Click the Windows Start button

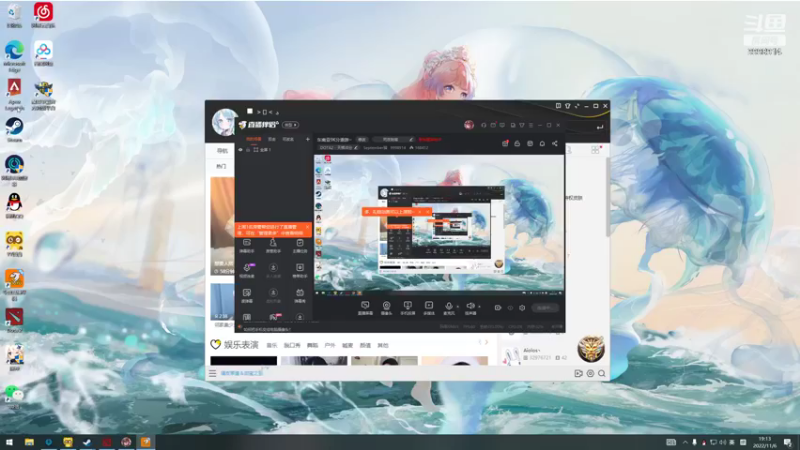click(x=9, y=442)
